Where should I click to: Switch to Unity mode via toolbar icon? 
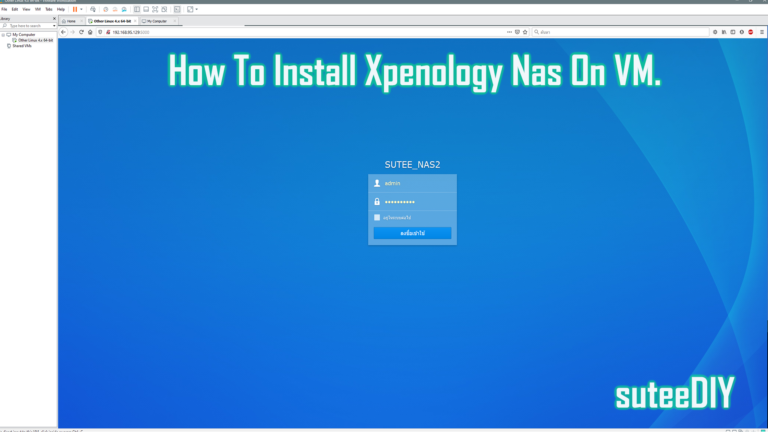pos(165,9)
